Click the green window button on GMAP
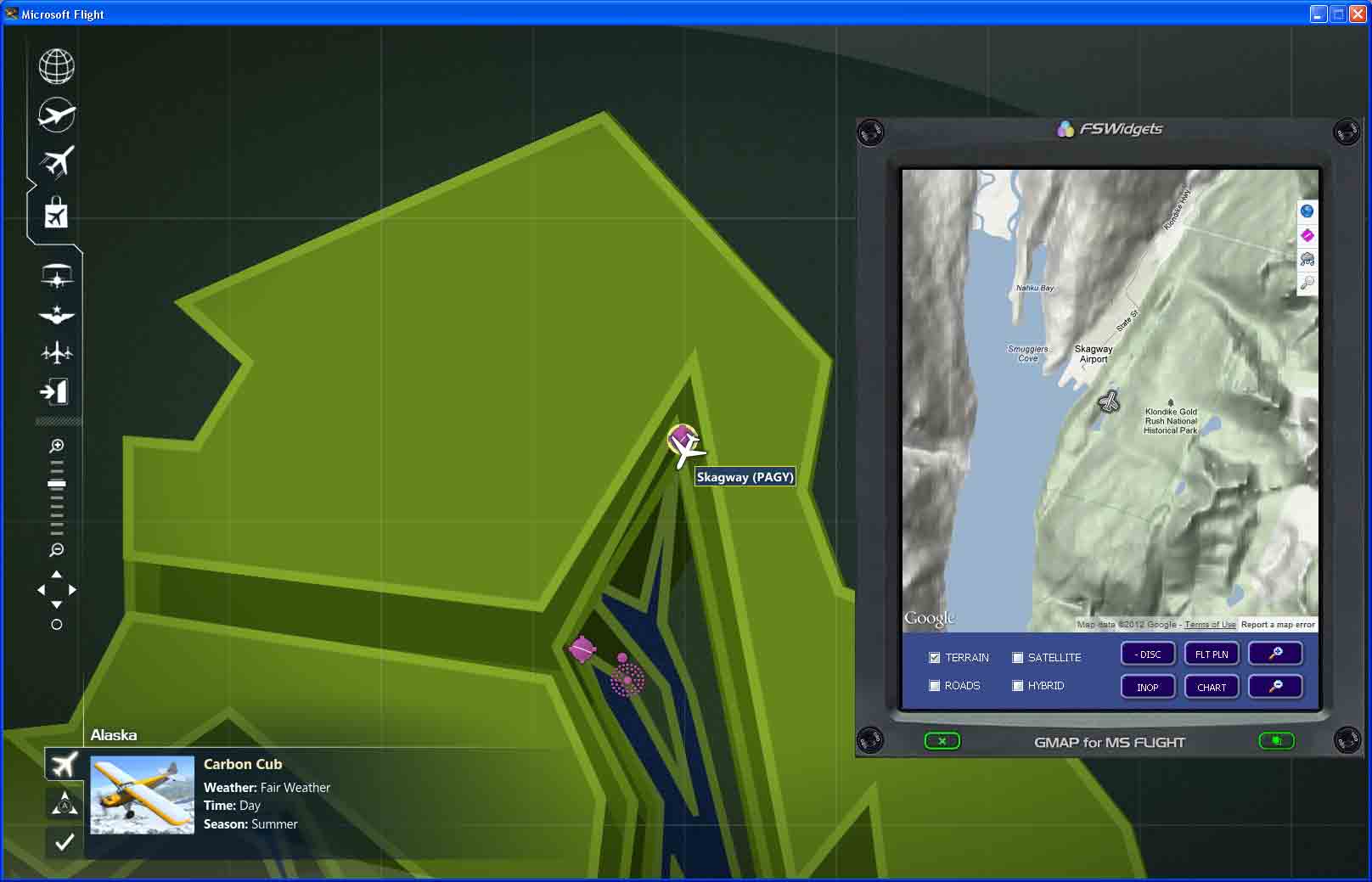The width and height of the screenshot is (1372, 882). tap(1276, 741)
